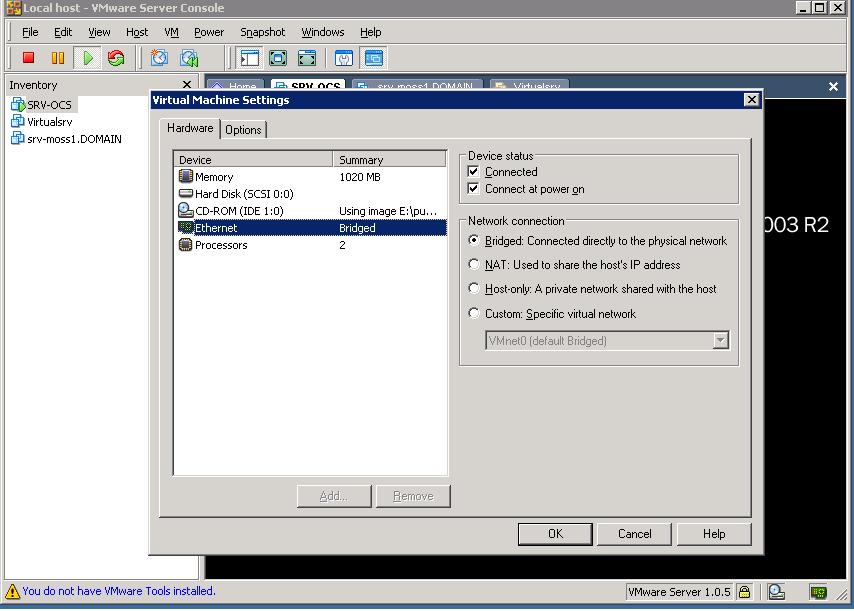Switch to the Options tab
Viewport: 854px width, 611px height.
click(x=243, y=130)
